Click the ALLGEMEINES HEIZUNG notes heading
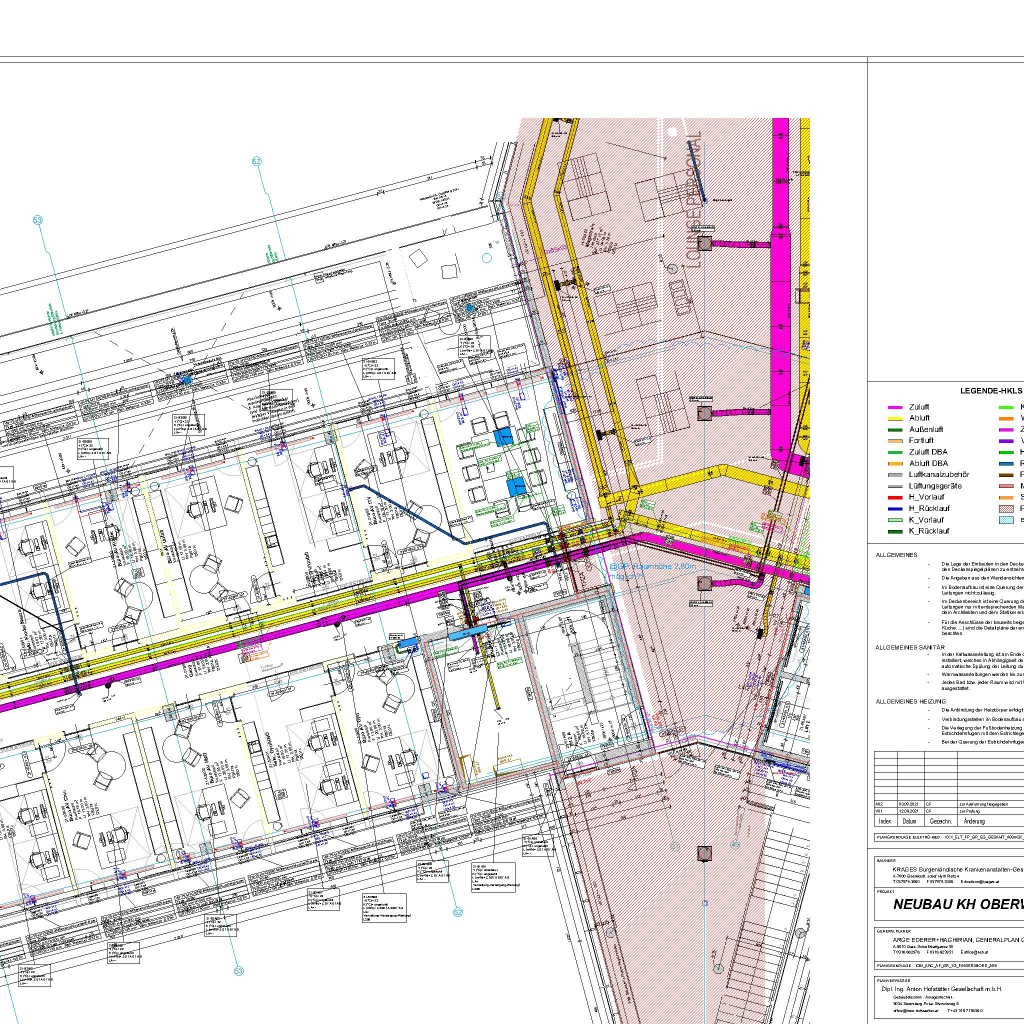The height and width of the screenshot is (1024, 1024). (909, 703)
